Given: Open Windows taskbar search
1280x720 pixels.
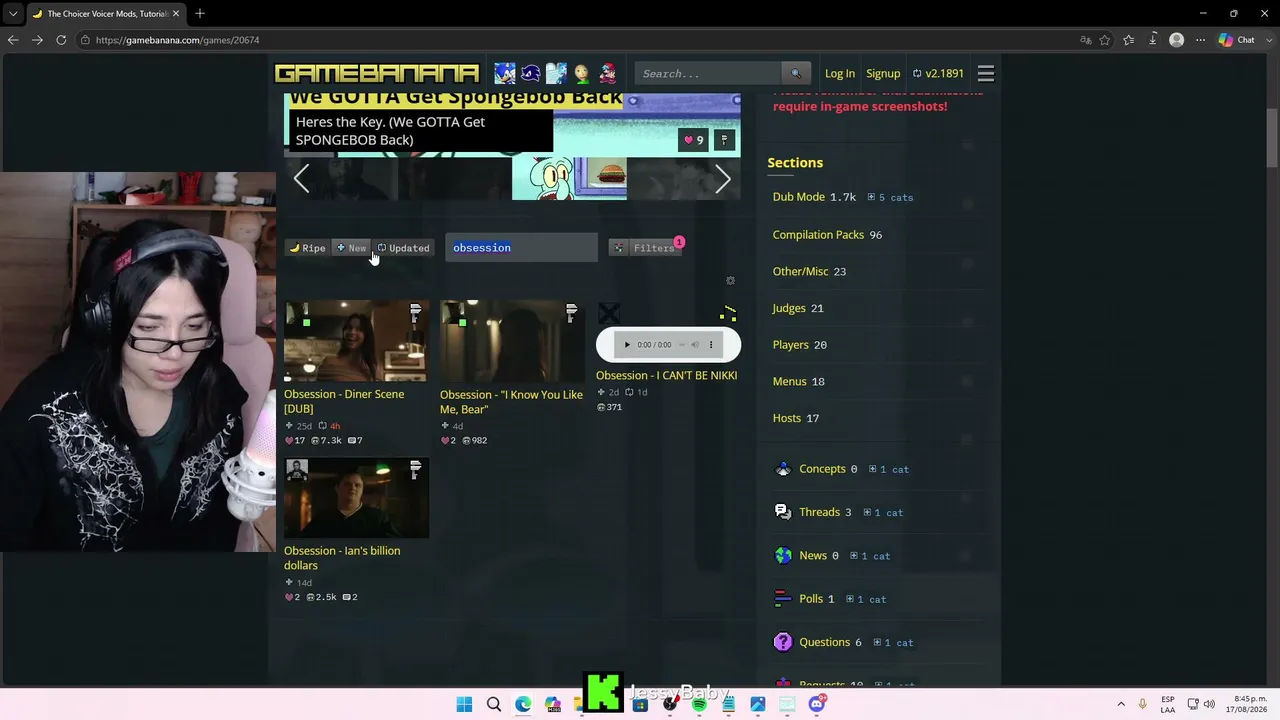Looking at the screenshot, I should [494, 704].
